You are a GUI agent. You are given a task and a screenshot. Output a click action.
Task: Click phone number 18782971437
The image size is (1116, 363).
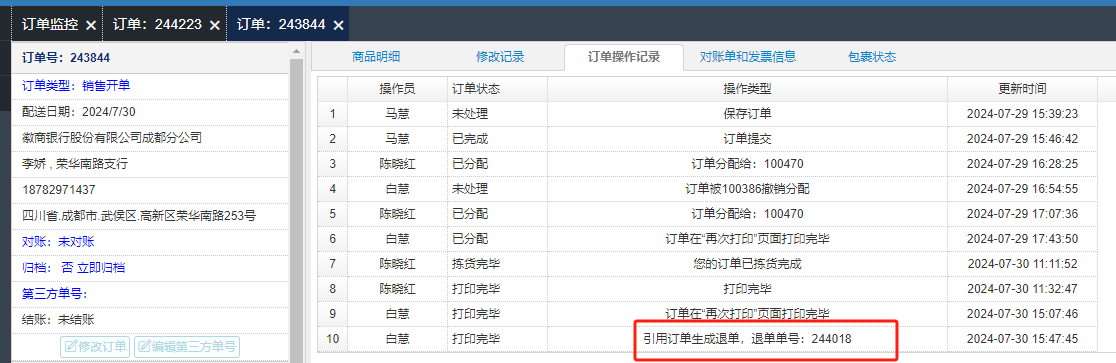pyautogui.click(x=59, y=190)
